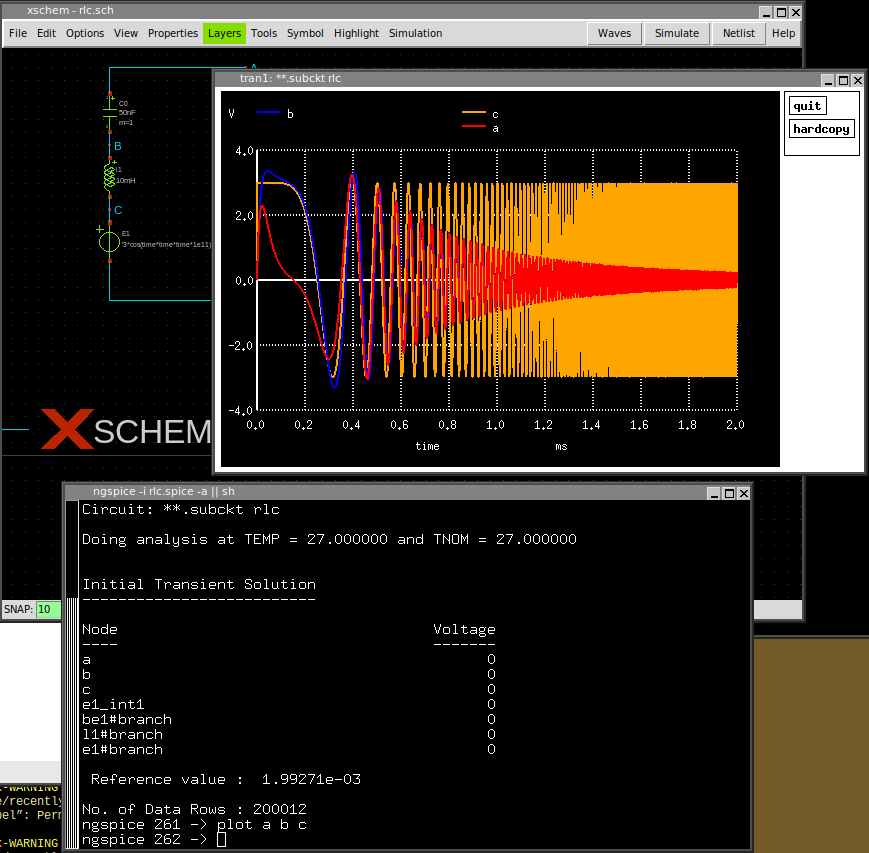Close the ngspice terminal window

[743, 493]
